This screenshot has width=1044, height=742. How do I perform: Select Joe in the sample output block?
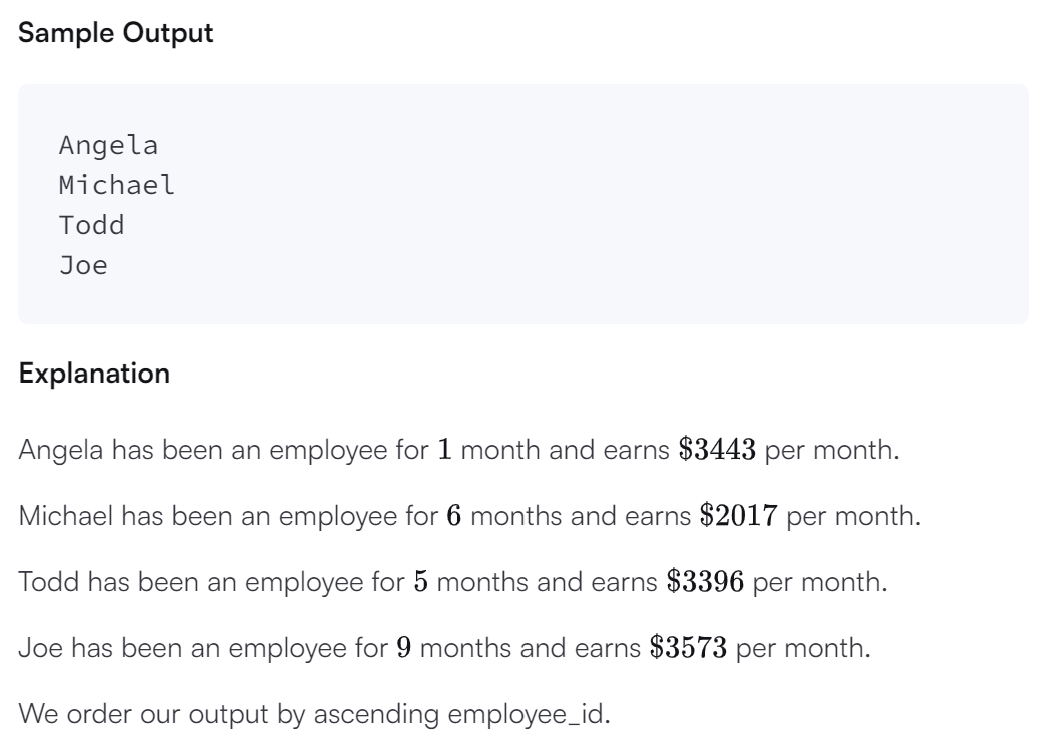[x=83, y=265]
